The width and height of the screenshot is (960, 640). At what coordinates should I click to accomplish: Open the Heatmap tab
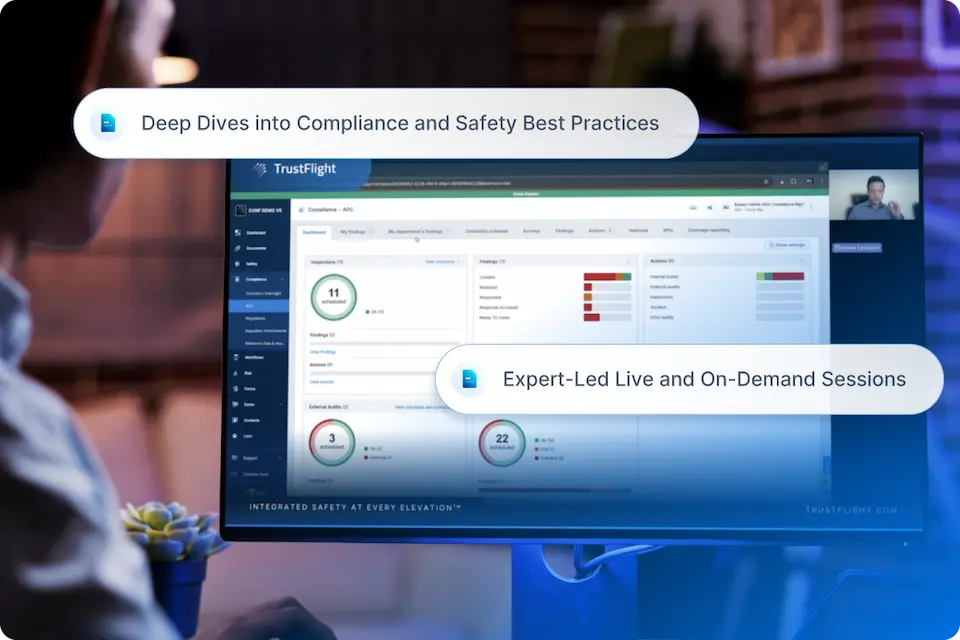coord(639,231)
